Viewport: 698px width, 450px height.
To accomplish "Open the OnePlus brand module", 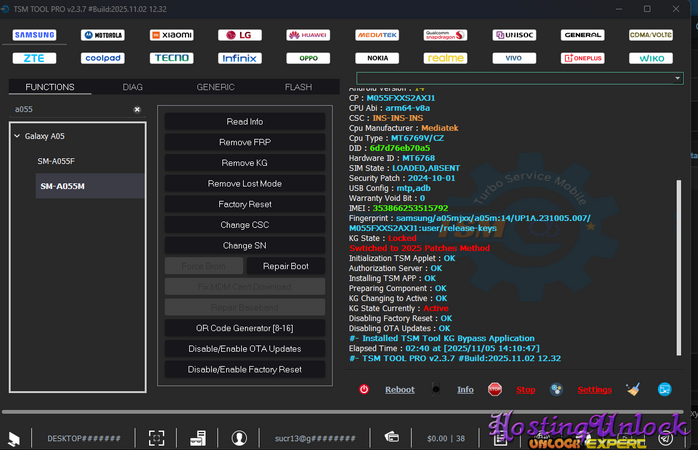I will (x=582, y=58).
